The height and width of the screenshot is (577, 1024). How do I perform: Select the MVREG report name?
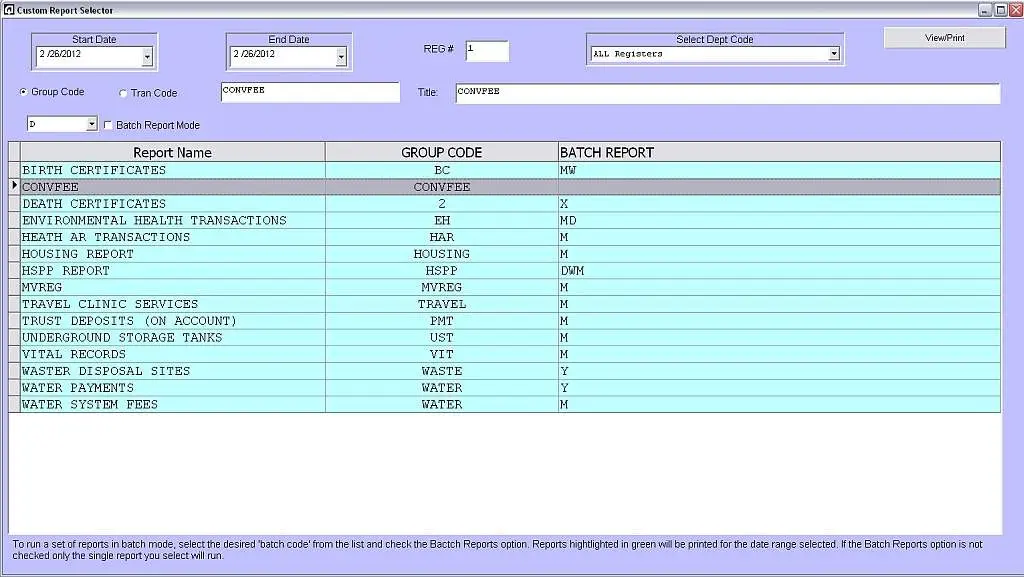point(172,288)
